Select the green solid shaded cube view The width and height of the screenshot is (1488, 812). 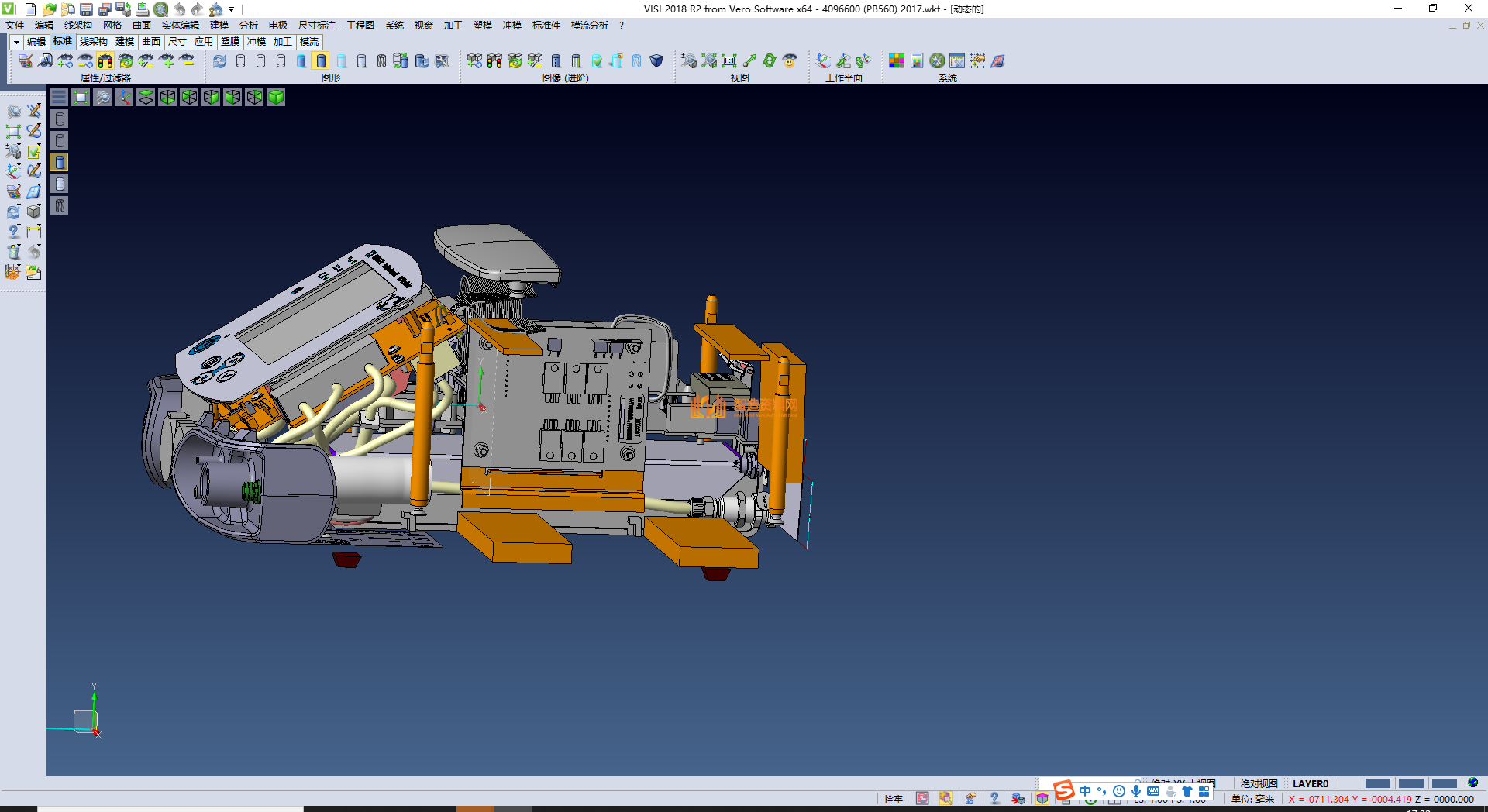(x=276, y=97)
